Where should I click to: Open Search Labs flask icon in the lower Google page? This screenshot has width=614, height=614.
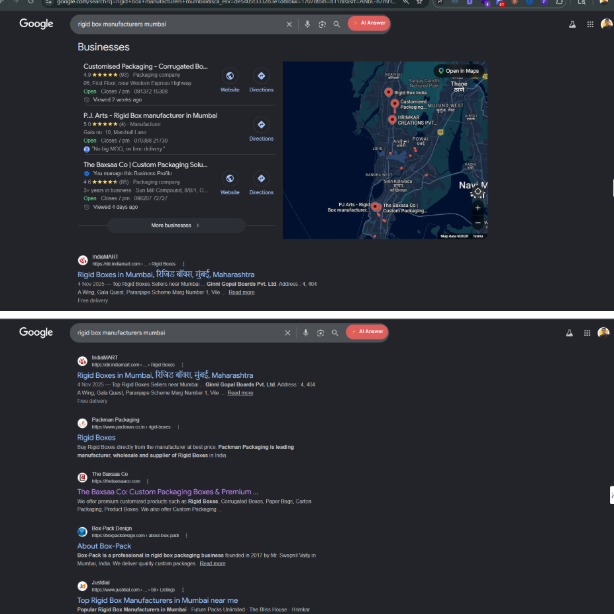569,333
